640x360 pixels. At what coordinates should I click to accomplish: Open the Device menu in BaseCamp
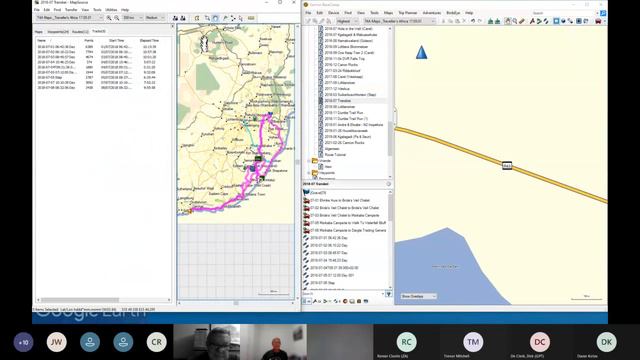(x=333, y=13)
